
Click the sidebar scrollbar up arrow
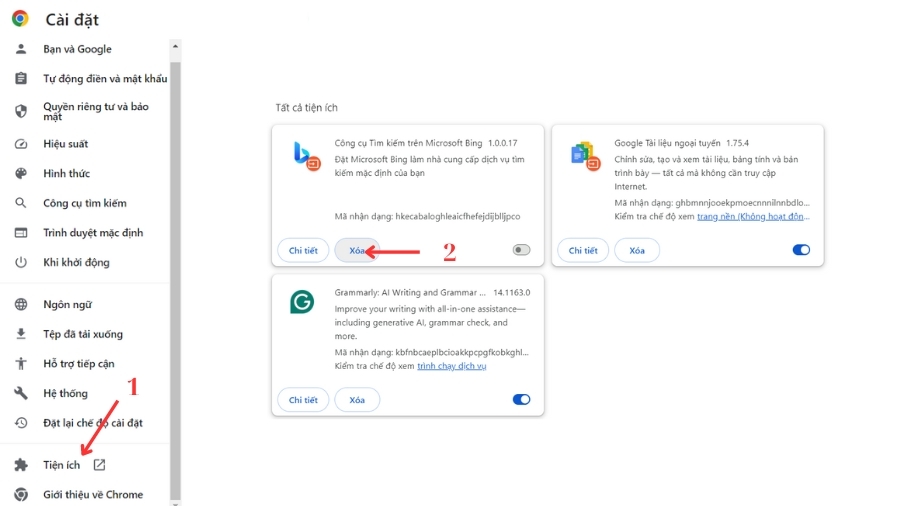click(175, 46)
